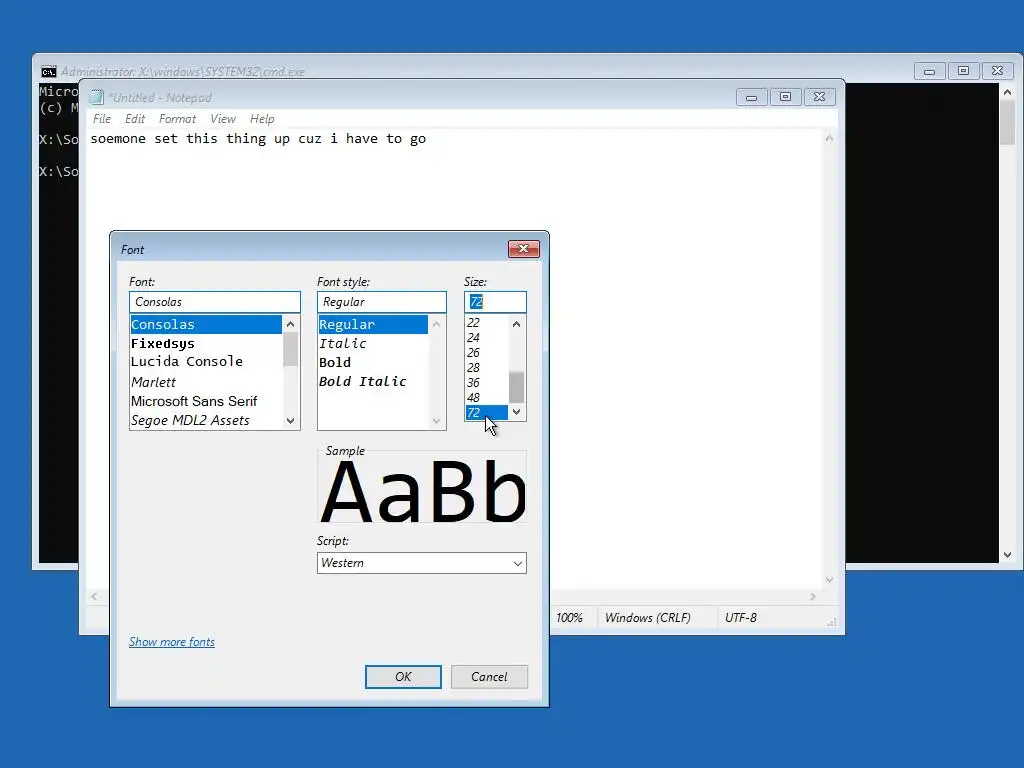This screenshot has width=1024, height=768.
Task: Select Fixedsys in the font list
Action: coord(206,344)
